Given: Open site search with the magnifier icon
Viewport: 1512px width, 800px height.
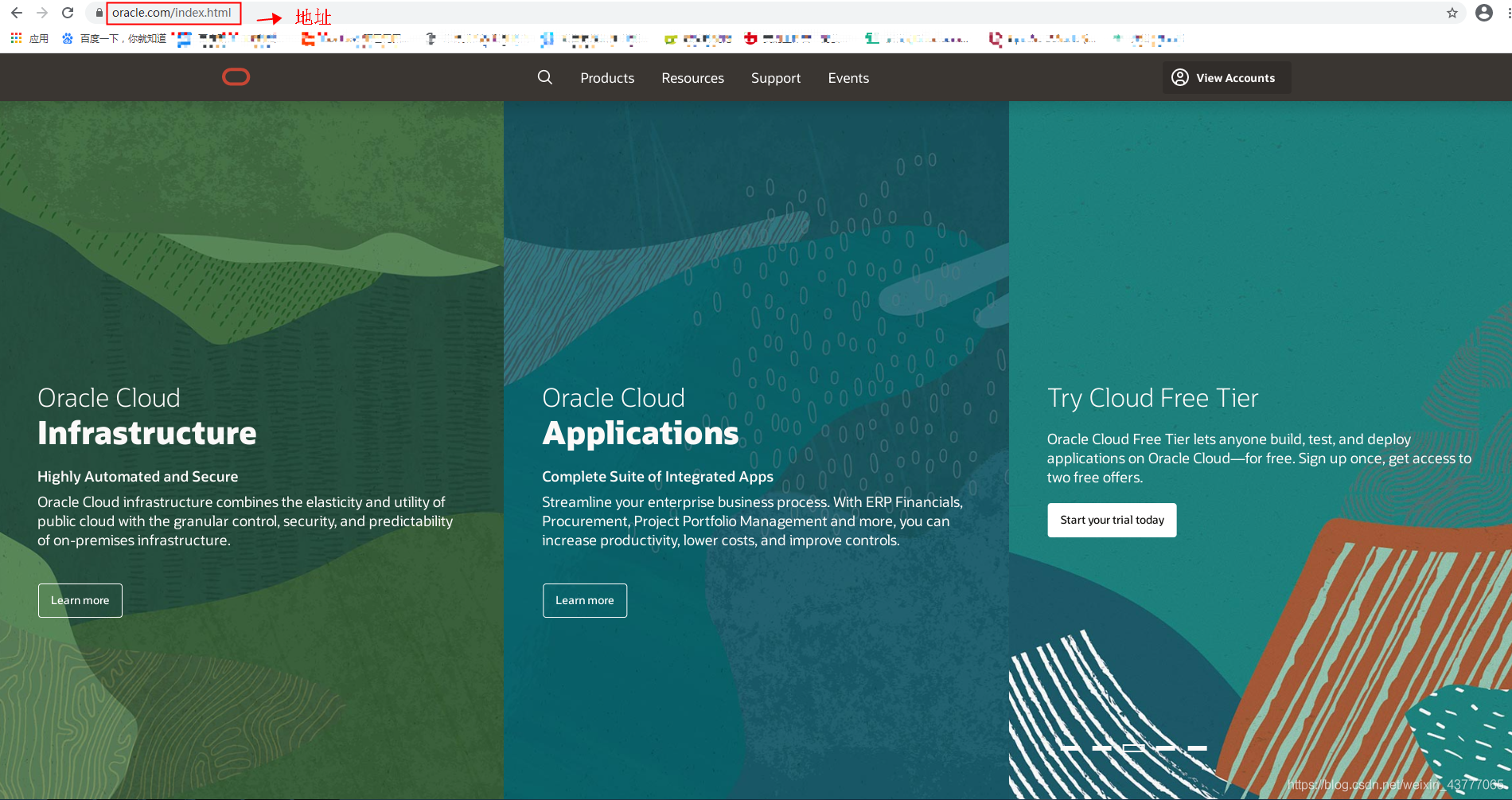Looking at the screenshot, I should (545, 77).
